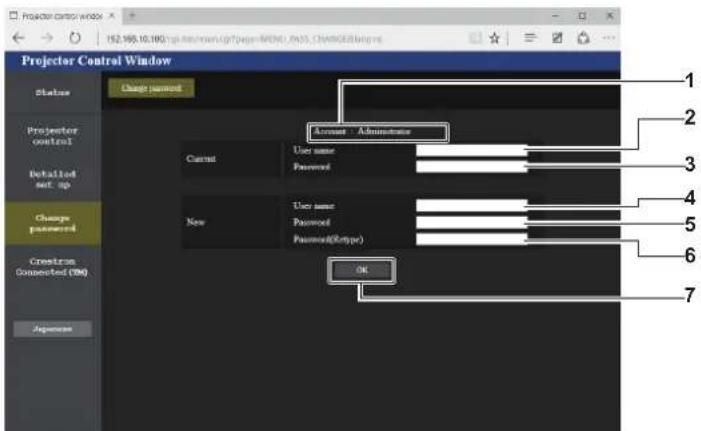Click the 'Projector Control Window' heading
The height and width of the screenshot is (431, 701).
coord(96,61)
